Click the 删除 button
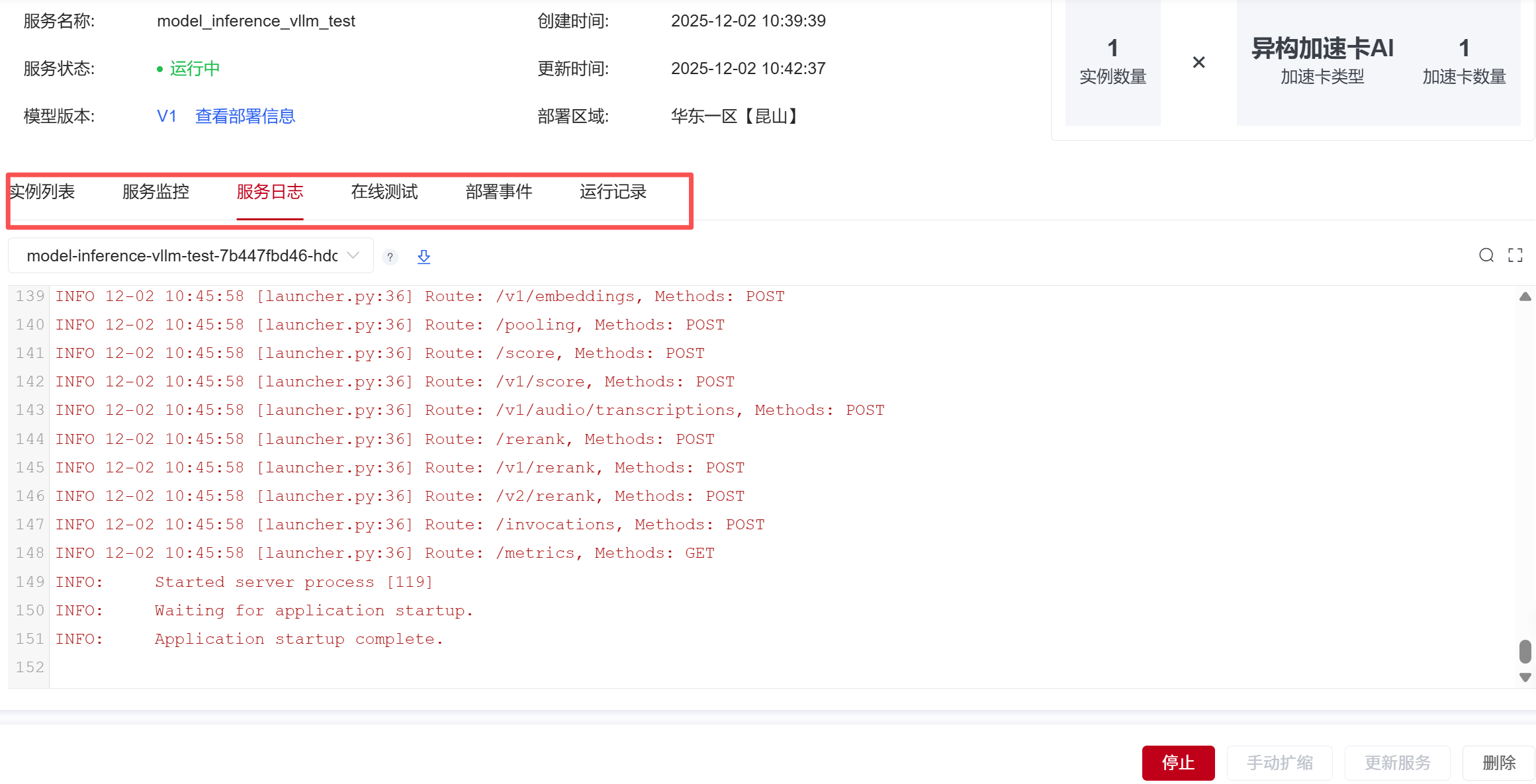The width and height of the screenshot is (1536, 784). pyautogui.click(x=1498, y=763)
